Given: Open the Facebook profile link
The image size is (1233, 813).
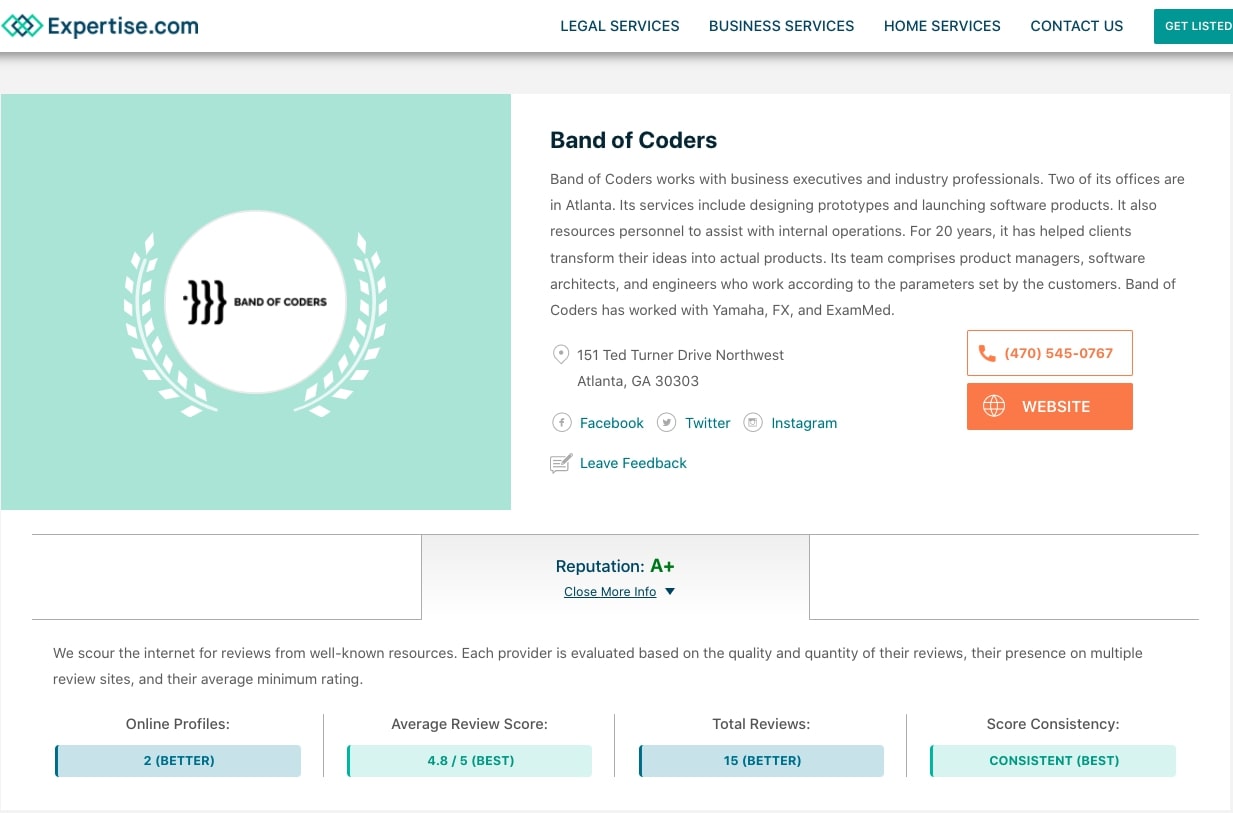Looking at the screenshot, I should click(611, 423).
